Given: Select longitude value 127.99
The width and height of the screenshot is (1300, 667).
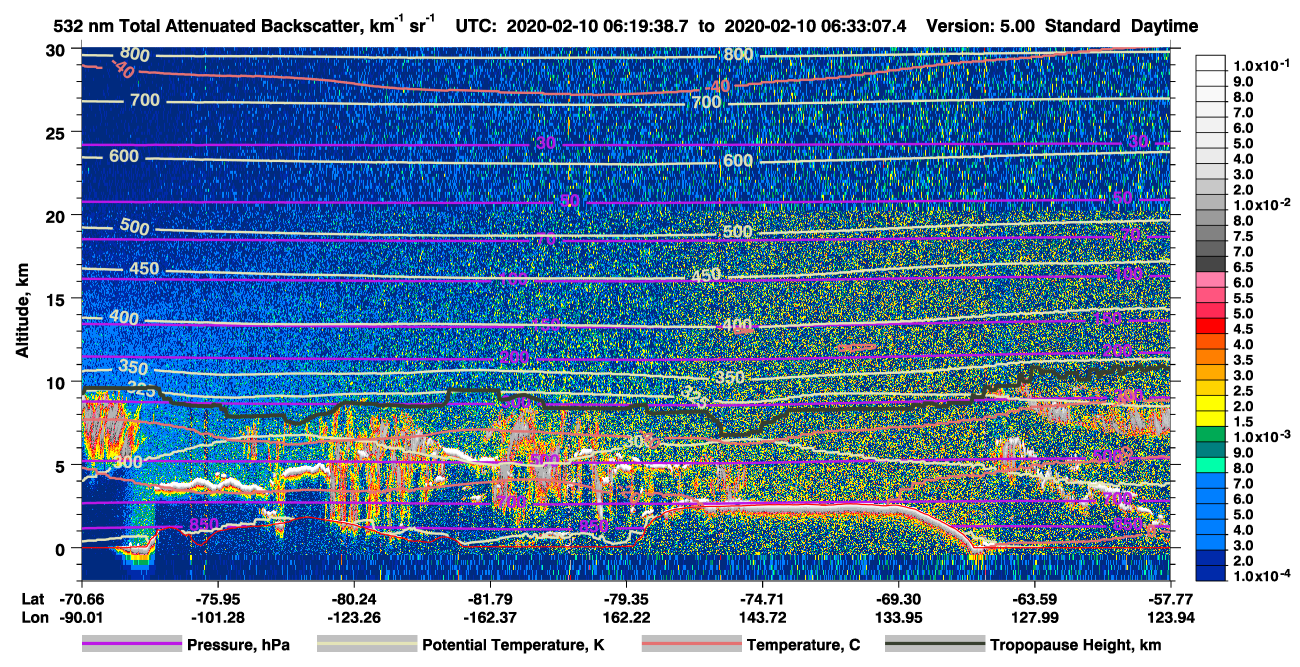Looking at the screenshot, I should 1034,618.
